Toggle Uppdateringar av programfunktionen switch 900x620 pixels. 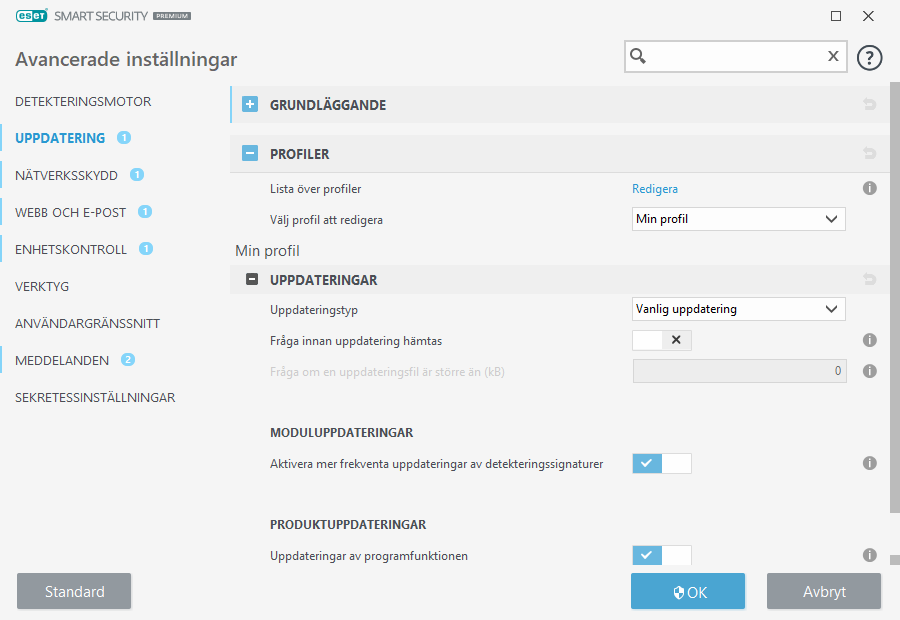[x=662, y=555]
